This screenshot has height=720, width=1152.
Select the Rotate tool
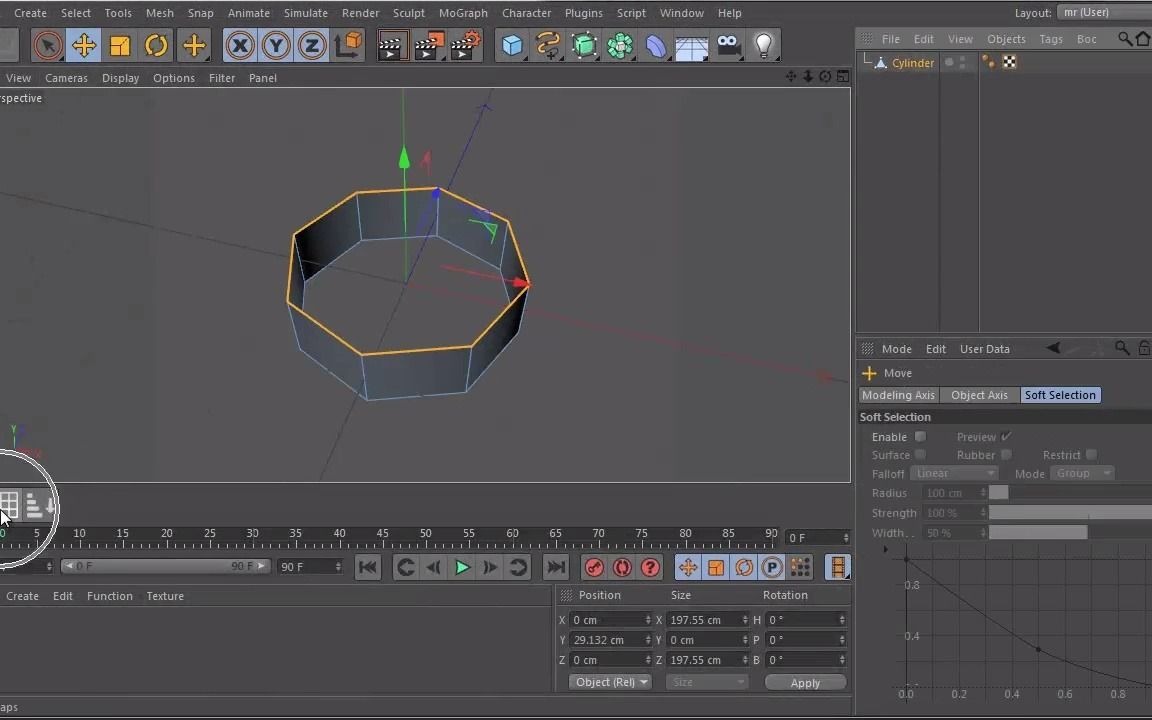coord(156,45)
